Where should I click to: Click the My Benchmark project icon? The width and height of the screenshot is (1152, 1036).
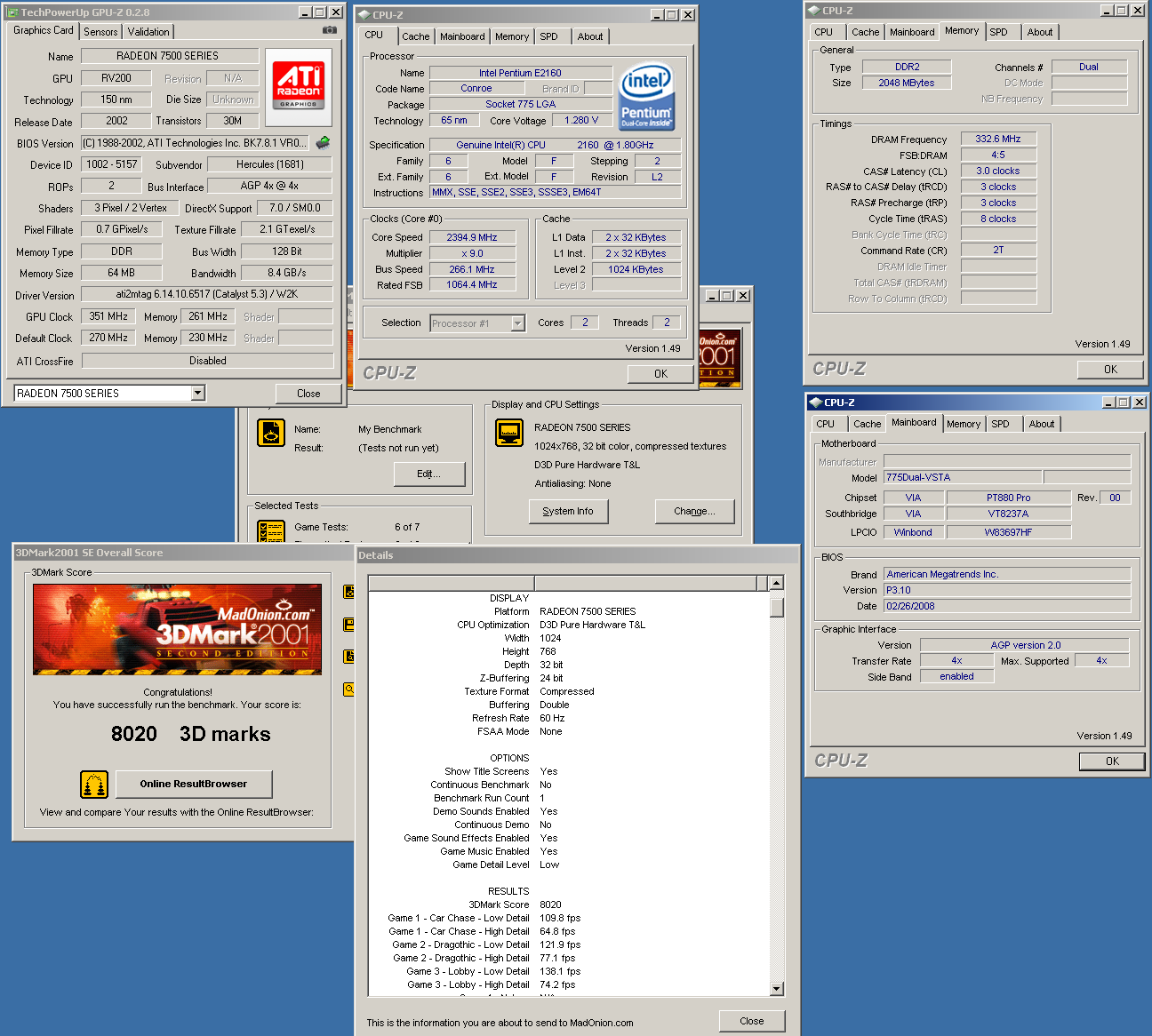271,433
